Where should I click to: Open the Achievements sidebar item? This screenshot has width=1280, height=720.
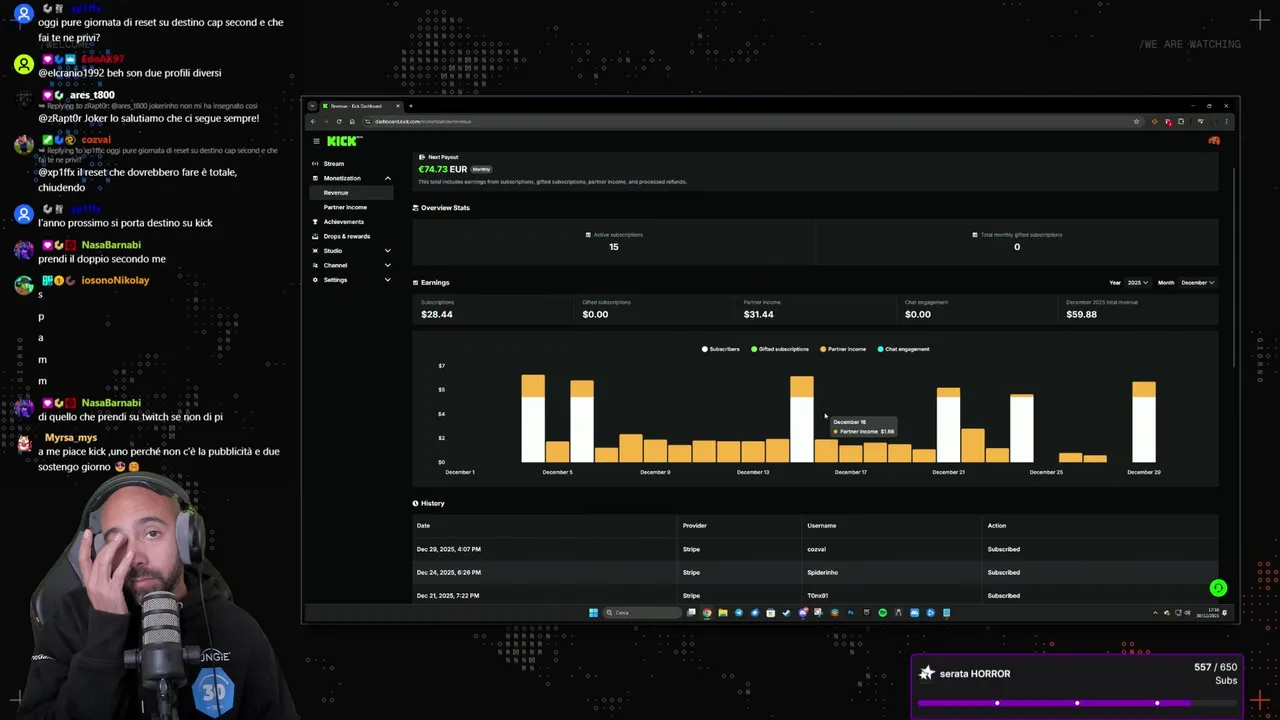[x=344, y=222]
